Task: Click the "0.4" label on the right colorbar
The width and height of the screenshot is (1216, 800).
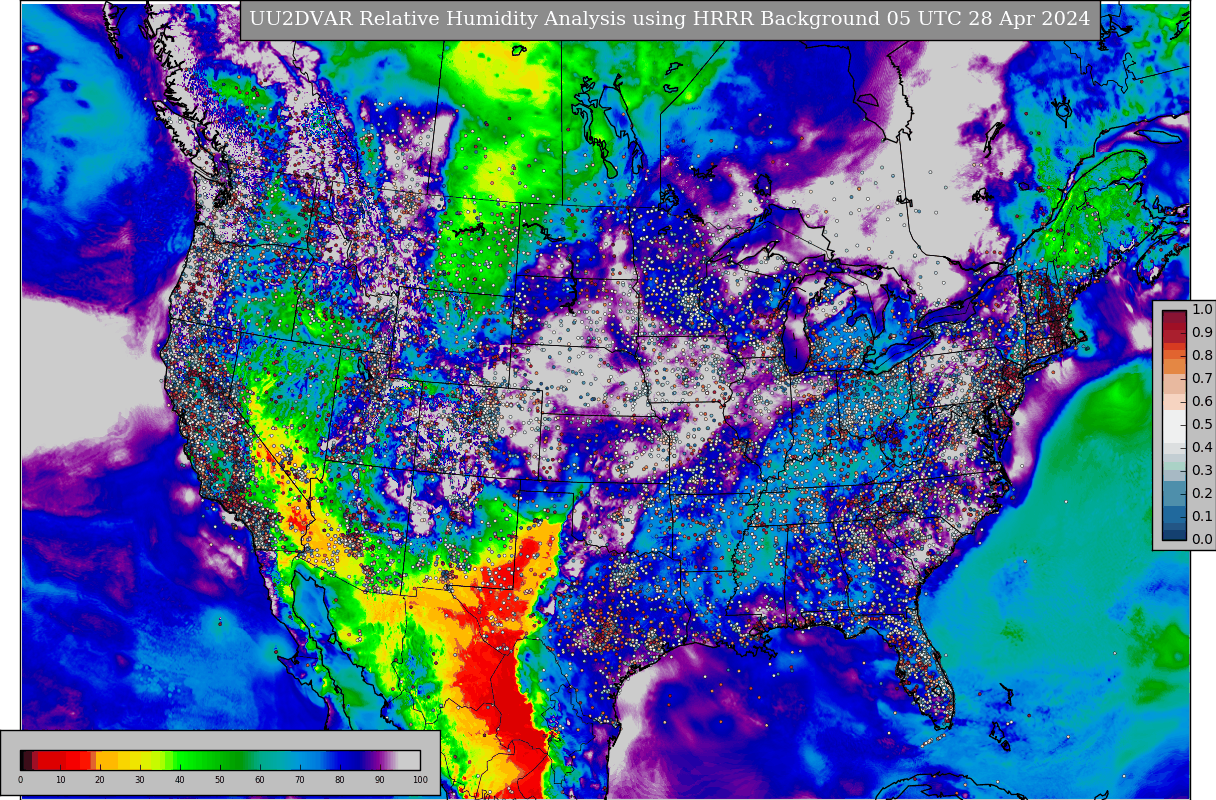Action: [1202, 448]
